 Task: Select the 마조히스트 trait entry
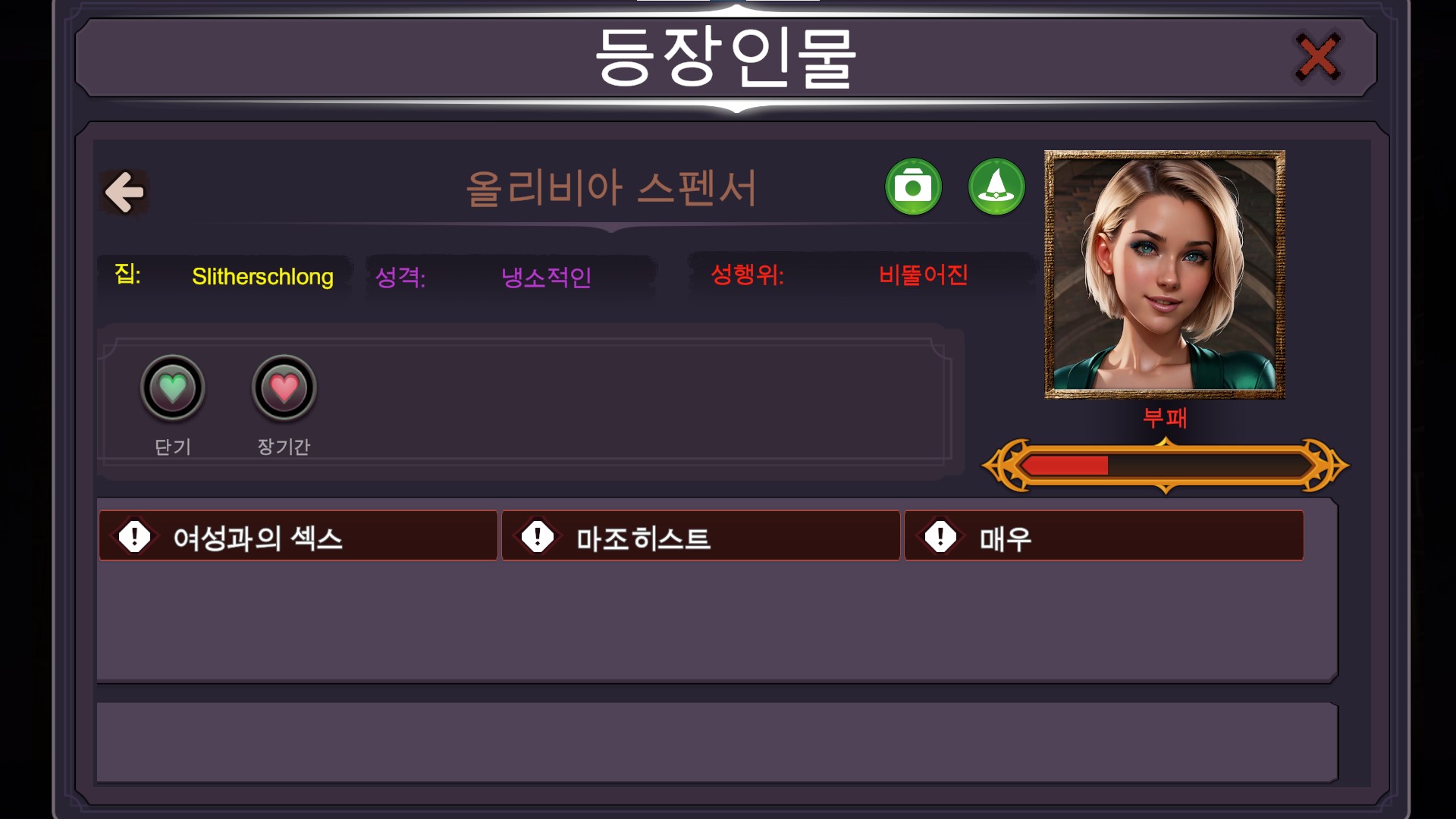click(701, 535)
